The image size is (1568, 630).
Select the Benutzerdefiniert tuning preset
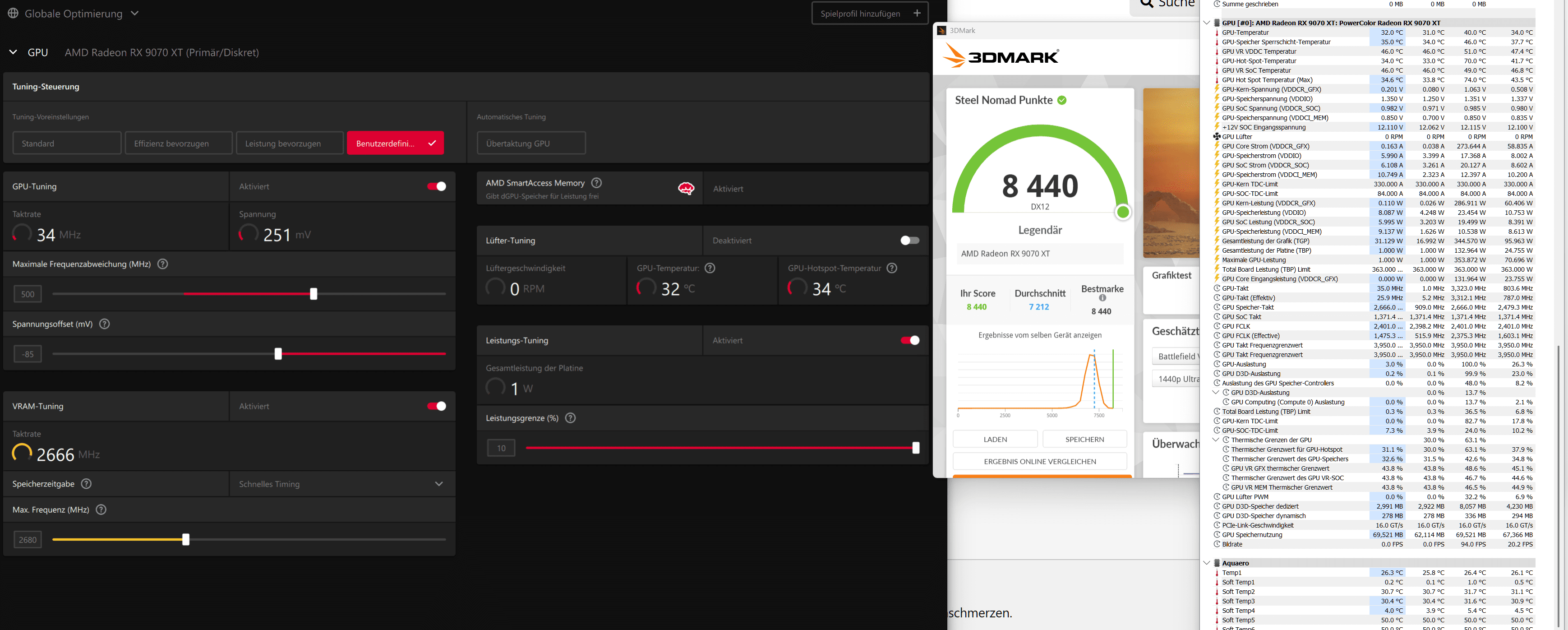click(x=395, y=143)
